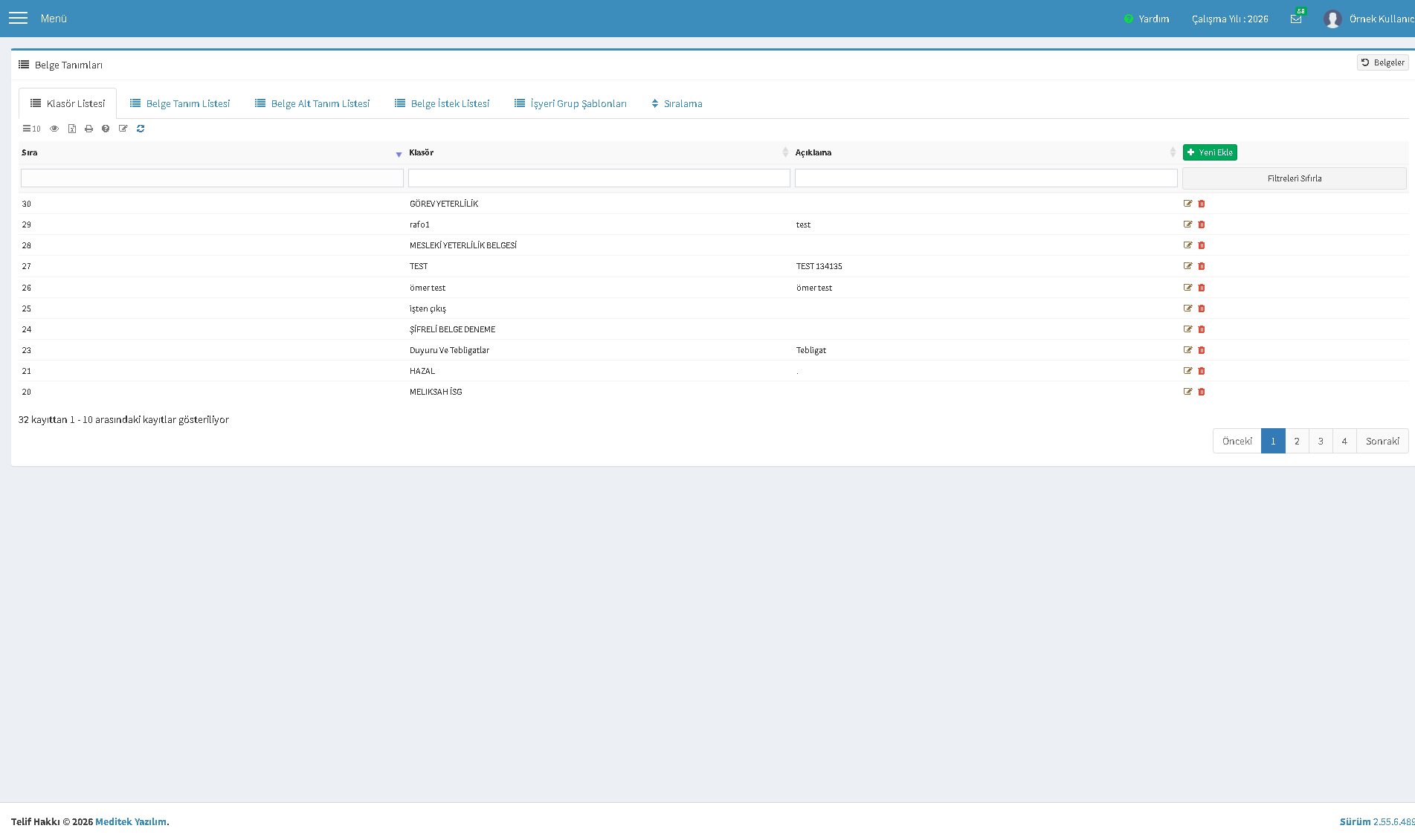Toggle column visibility with the eye icon
The image size is (1415, 840).
[54, 129]
